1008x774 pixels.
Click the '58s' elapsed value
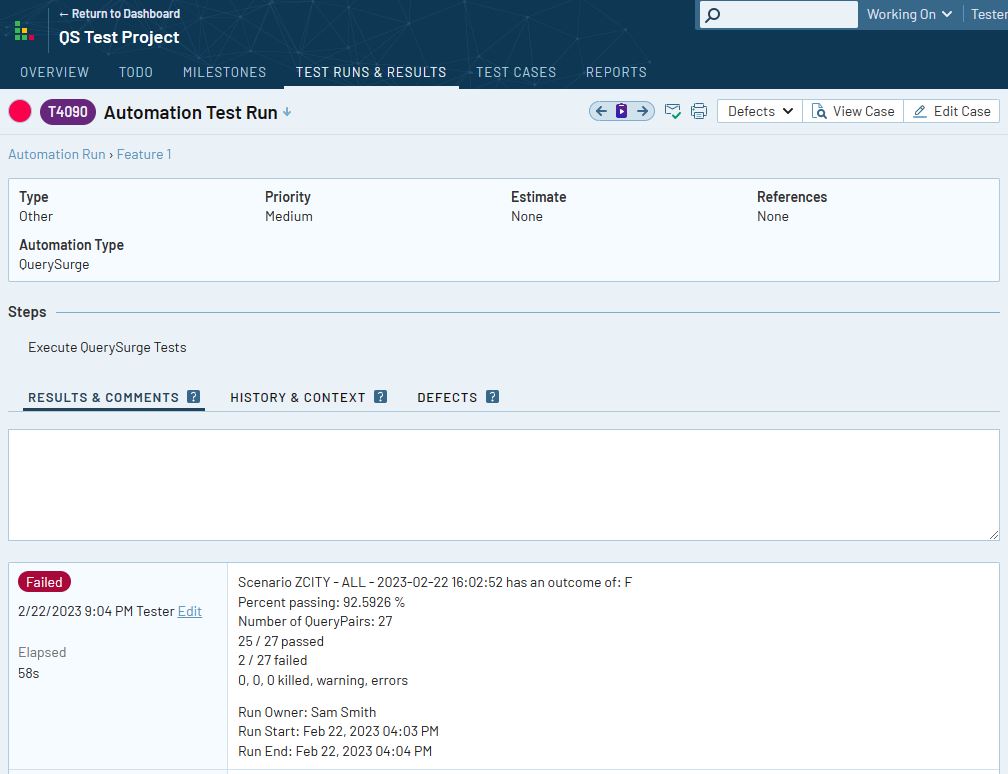pos(29,673)
